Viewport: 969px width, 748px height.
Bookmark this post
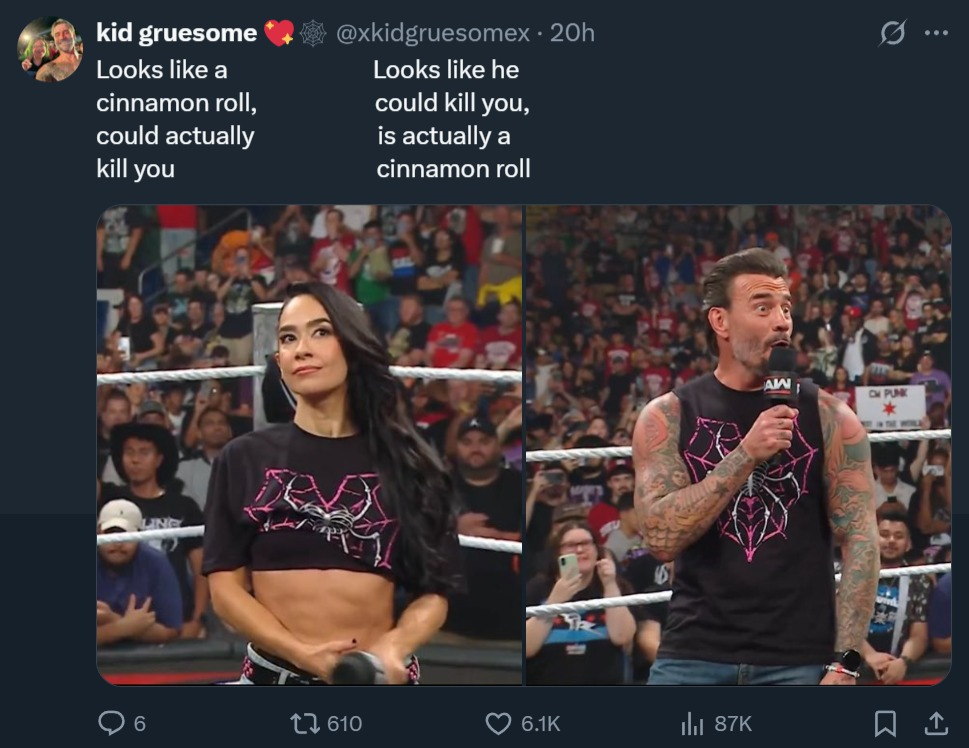[x=885, y=723]
